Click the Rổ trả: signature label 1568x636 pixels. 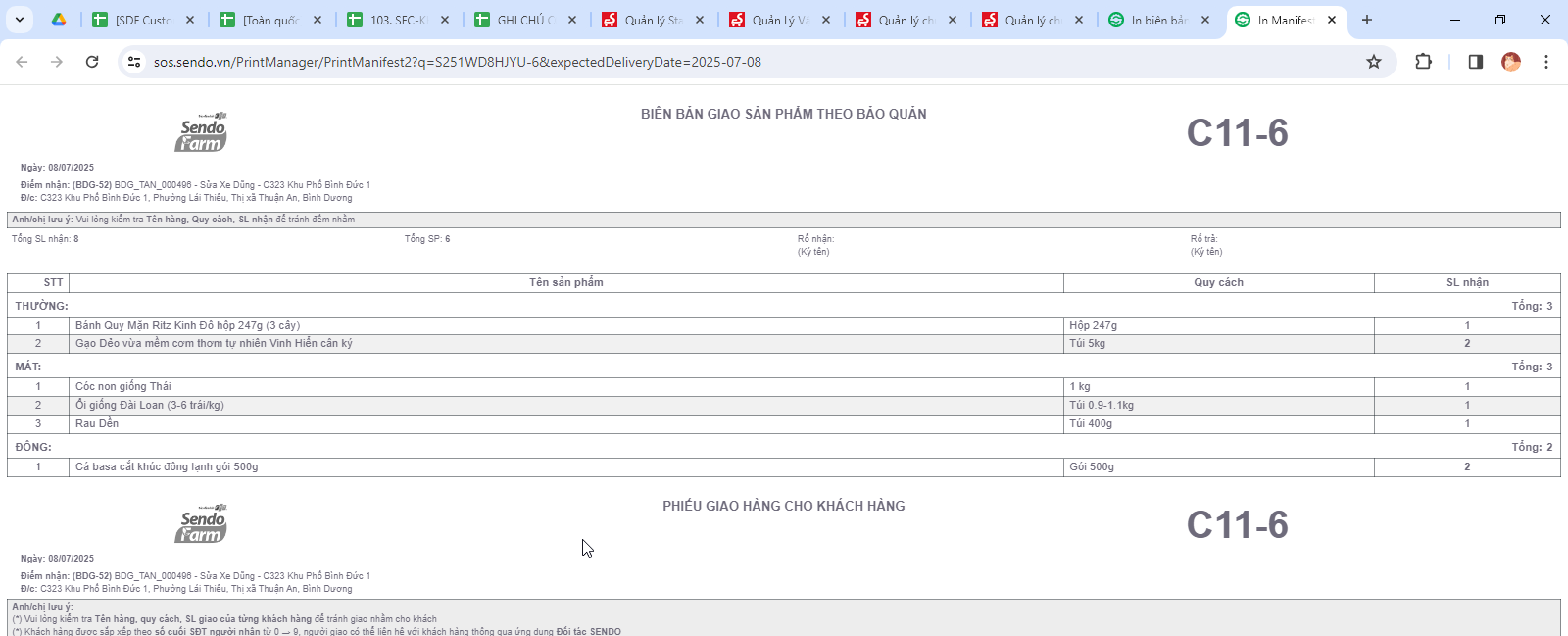(x=1203, y=239)
